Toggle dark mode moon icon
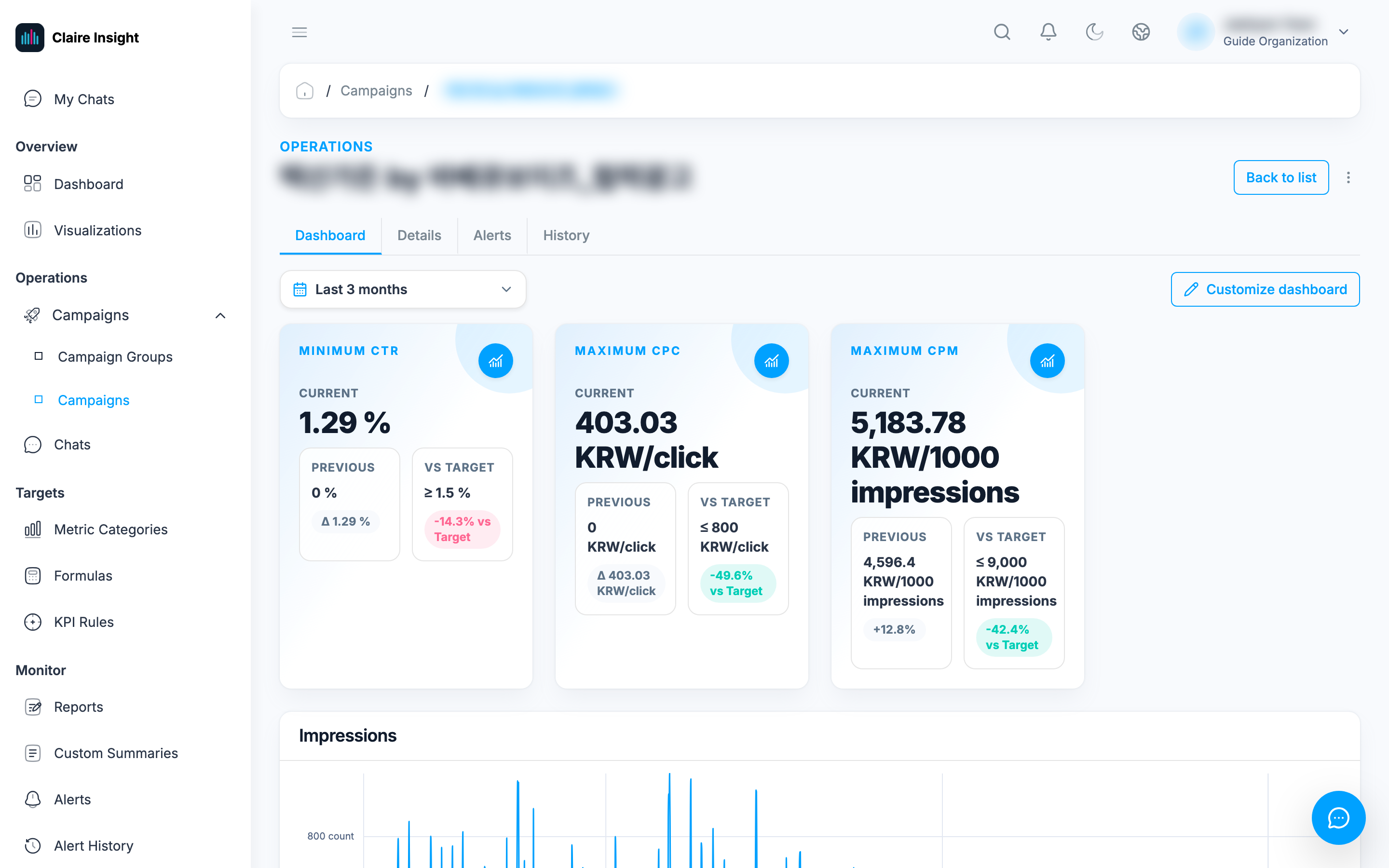 pos(1094,32)
